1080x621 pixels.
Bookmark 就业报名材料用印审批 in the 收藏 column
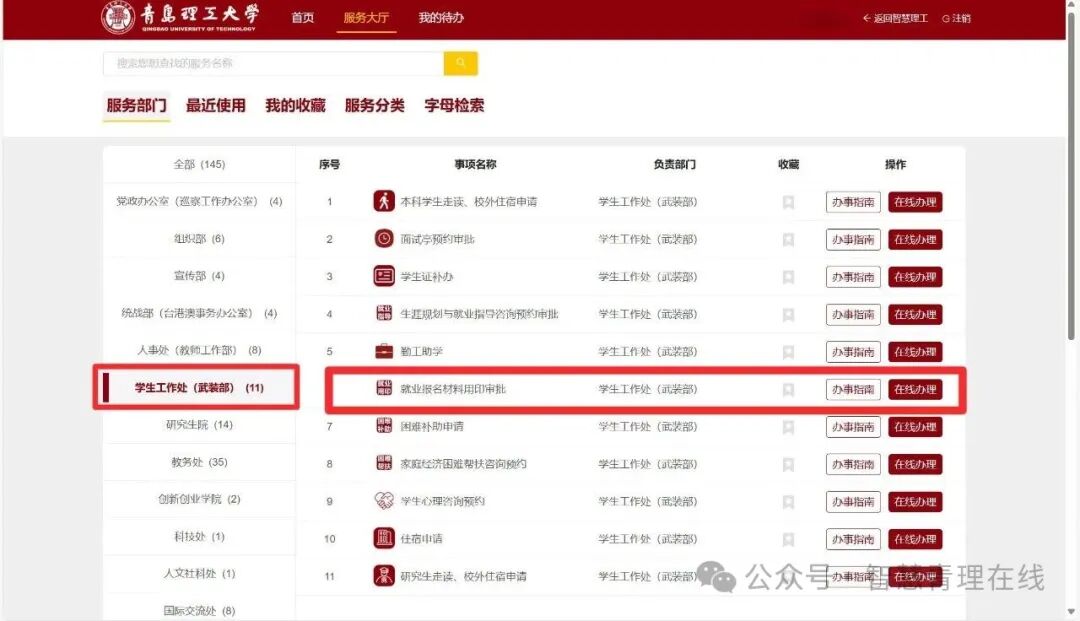tap(789, 390)
